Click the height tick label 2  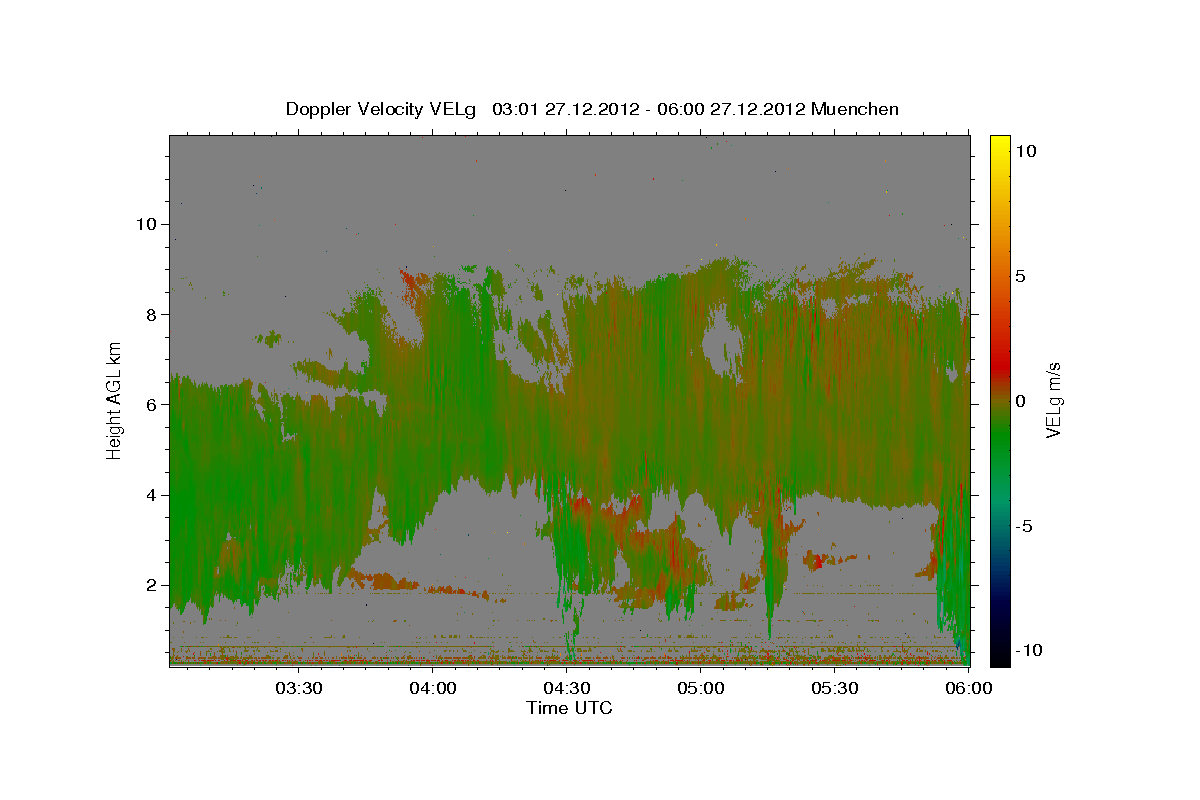151,586
